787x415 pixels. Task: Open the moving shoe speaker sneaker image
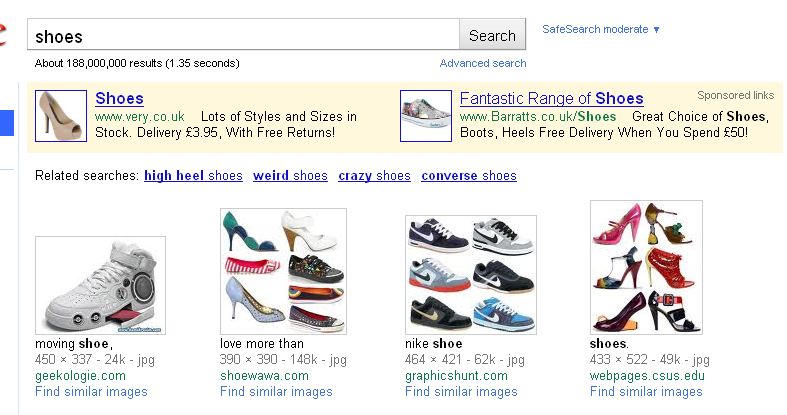click(x=100, y=285)
